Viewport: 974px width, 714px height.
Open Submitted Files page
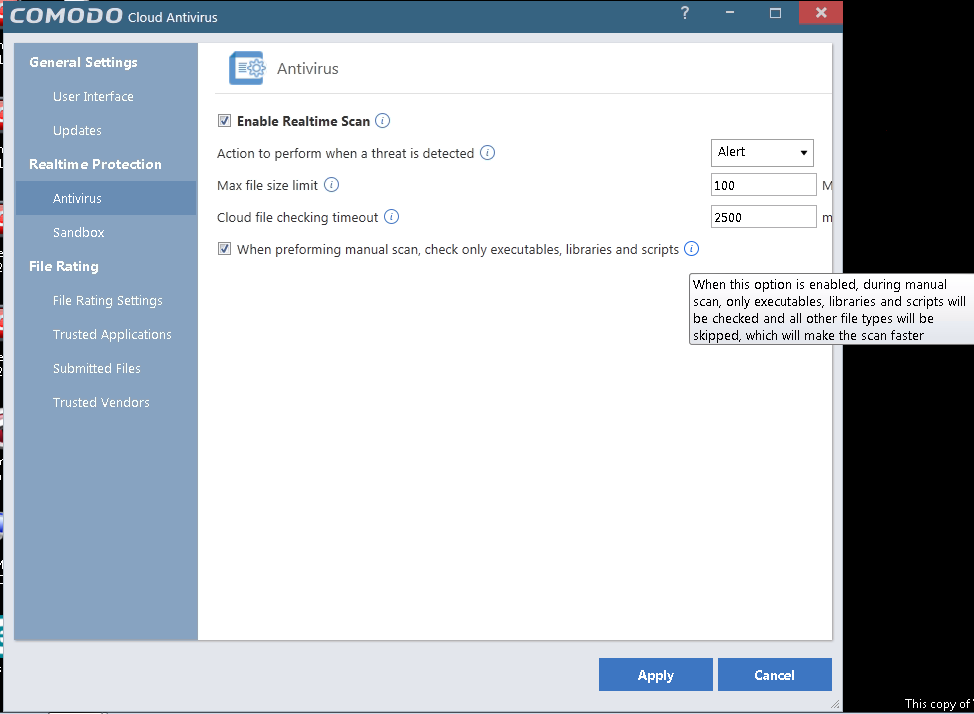coord(96,368)
